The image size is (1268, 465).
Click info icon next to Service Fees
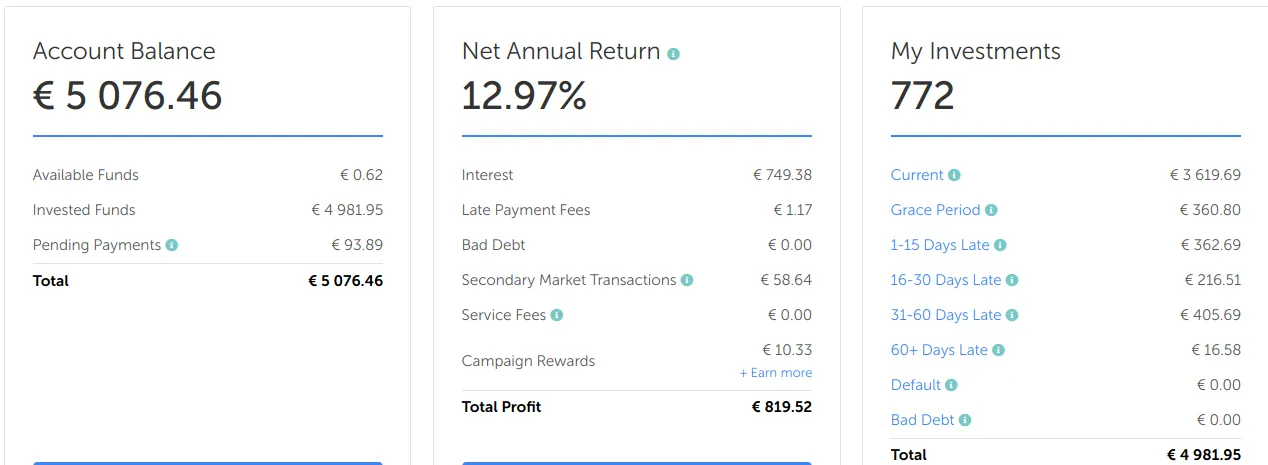[557, 315]
